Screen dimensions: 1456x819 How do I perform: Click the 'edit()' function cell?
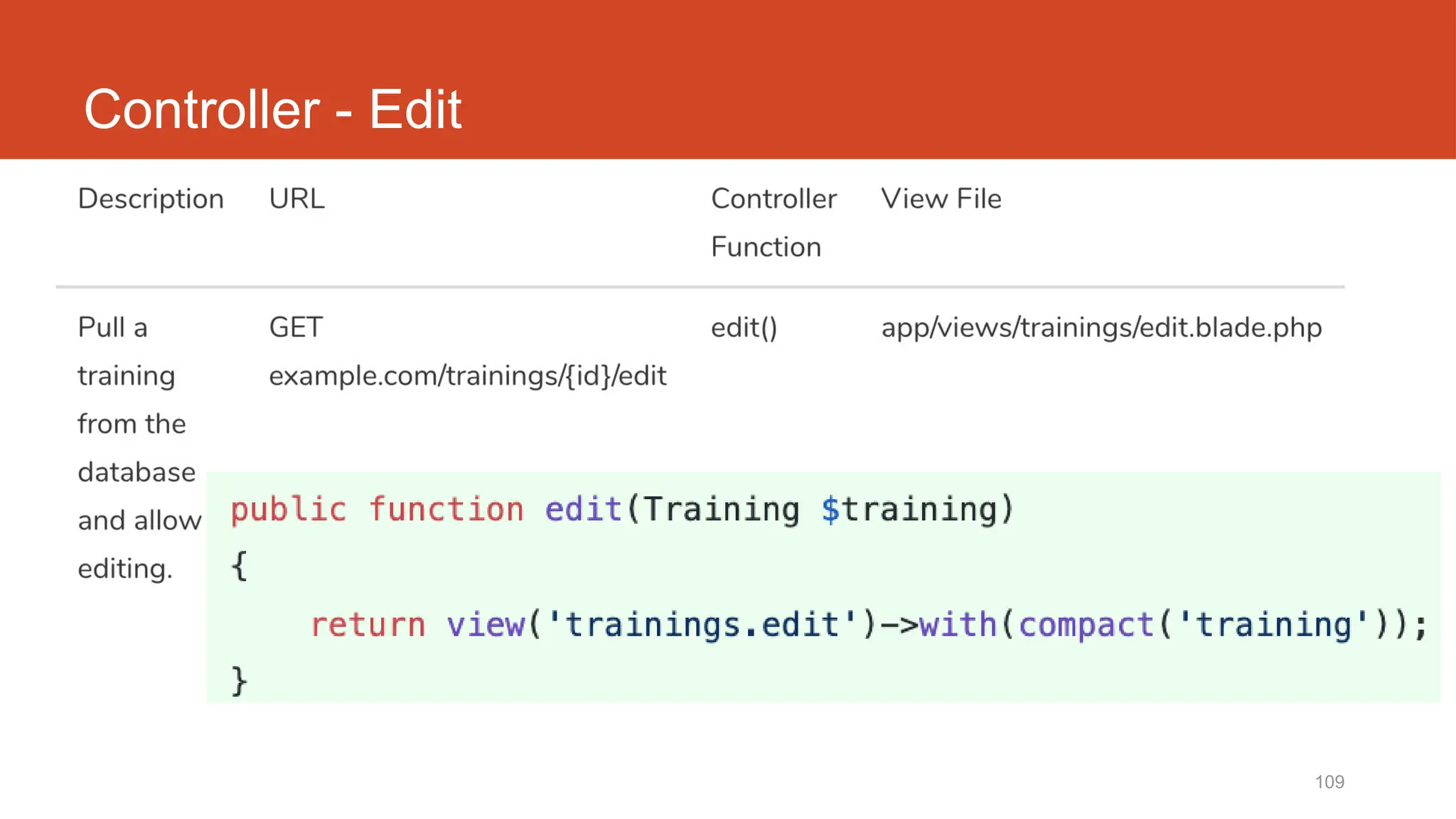tap(744, 328)
